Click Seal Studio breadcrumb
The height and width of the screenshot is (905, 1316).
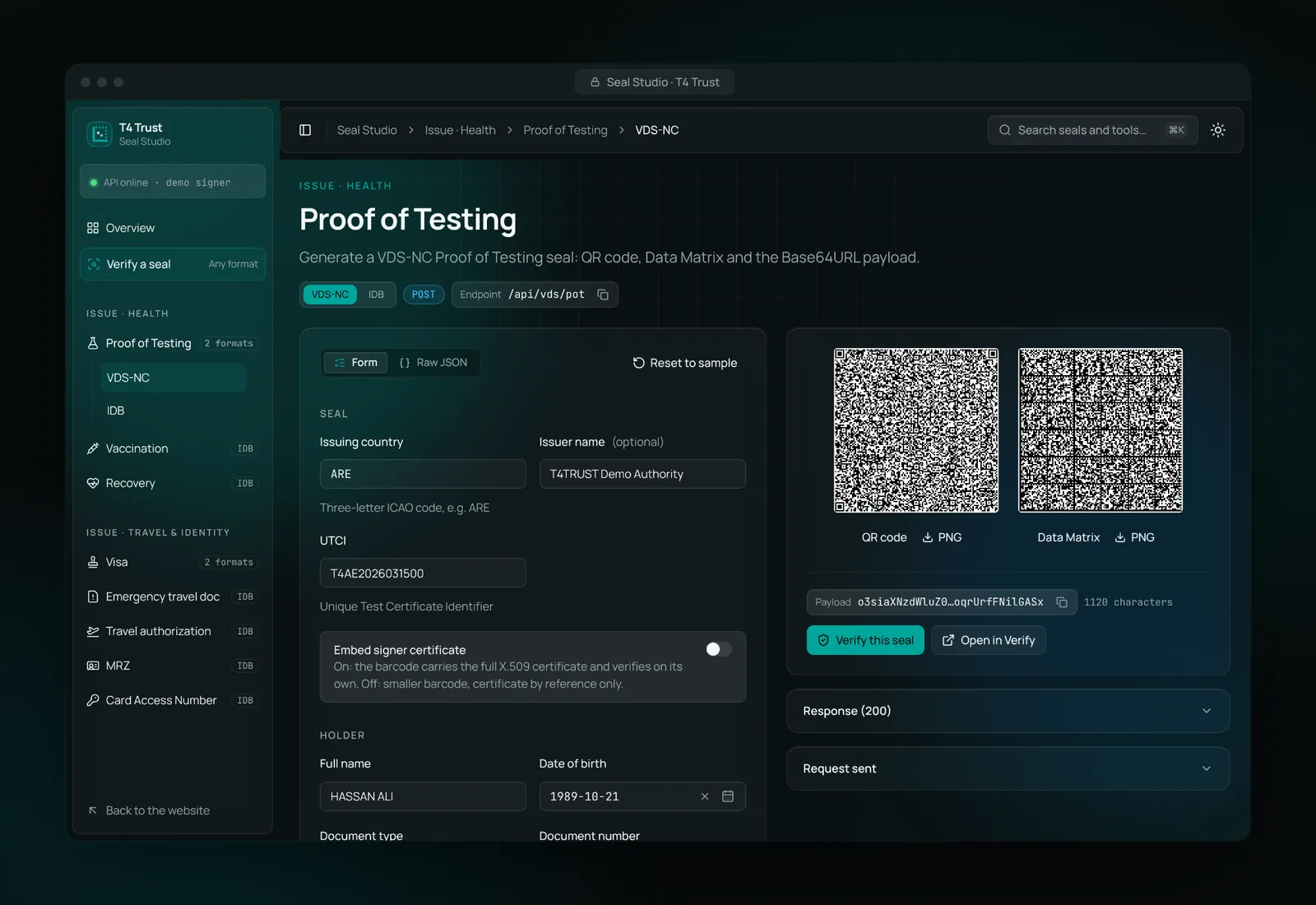[x=367, y=130]
